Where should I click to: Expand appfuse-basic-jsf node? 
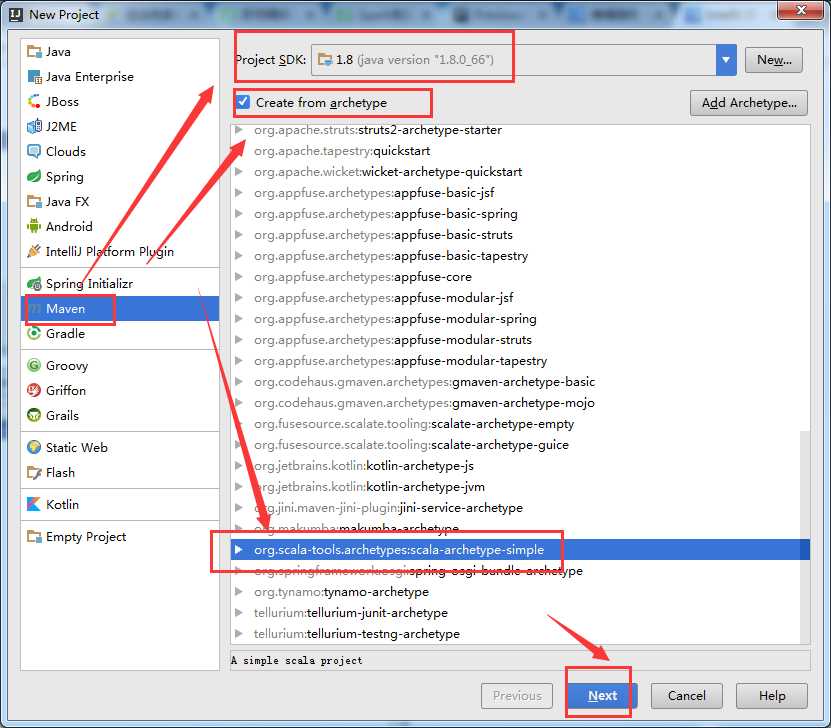(x=239, y=193)
